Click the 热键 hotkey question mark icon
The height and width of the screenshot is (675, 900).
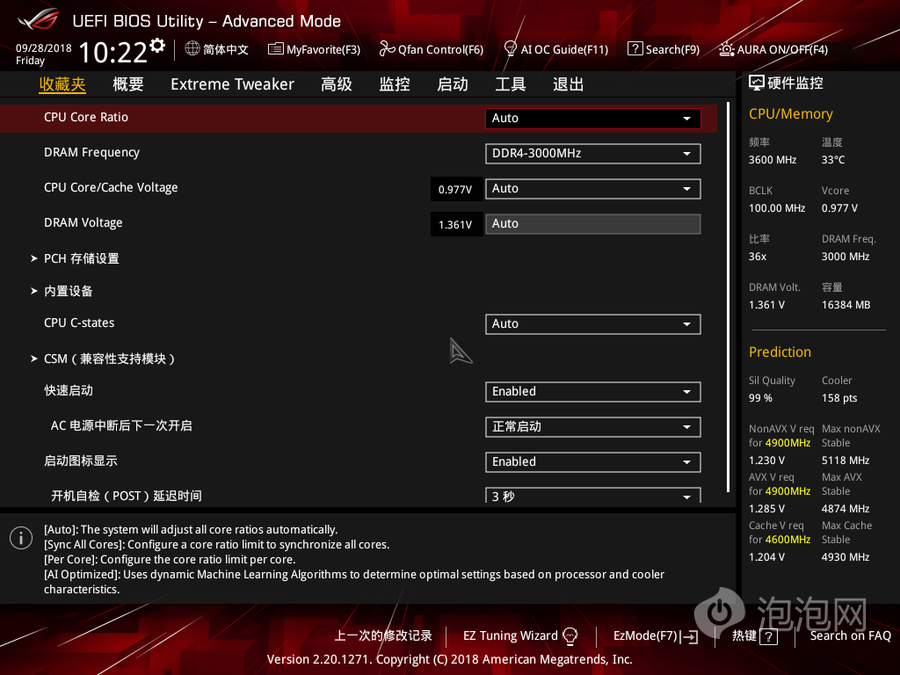pyautogui.click(x=768, y=637)
